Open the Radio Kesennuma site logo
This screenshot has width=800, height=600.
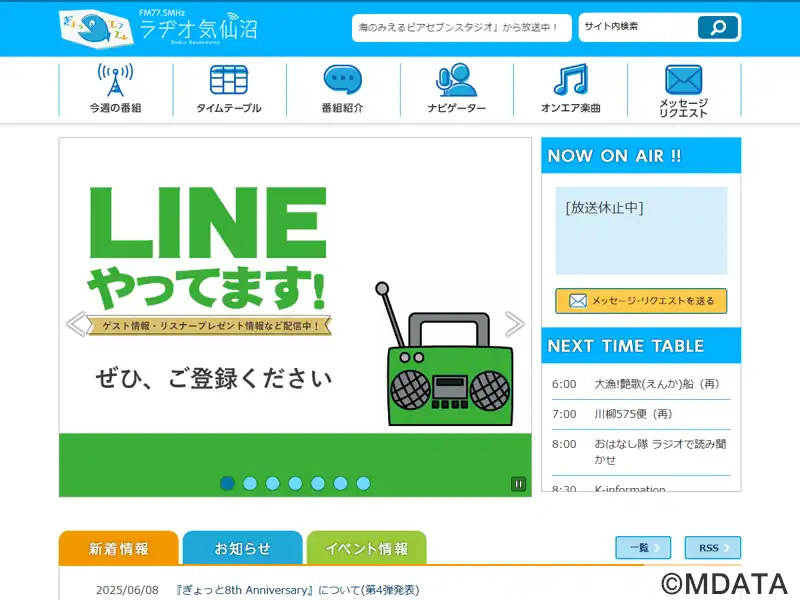point(159,28)
